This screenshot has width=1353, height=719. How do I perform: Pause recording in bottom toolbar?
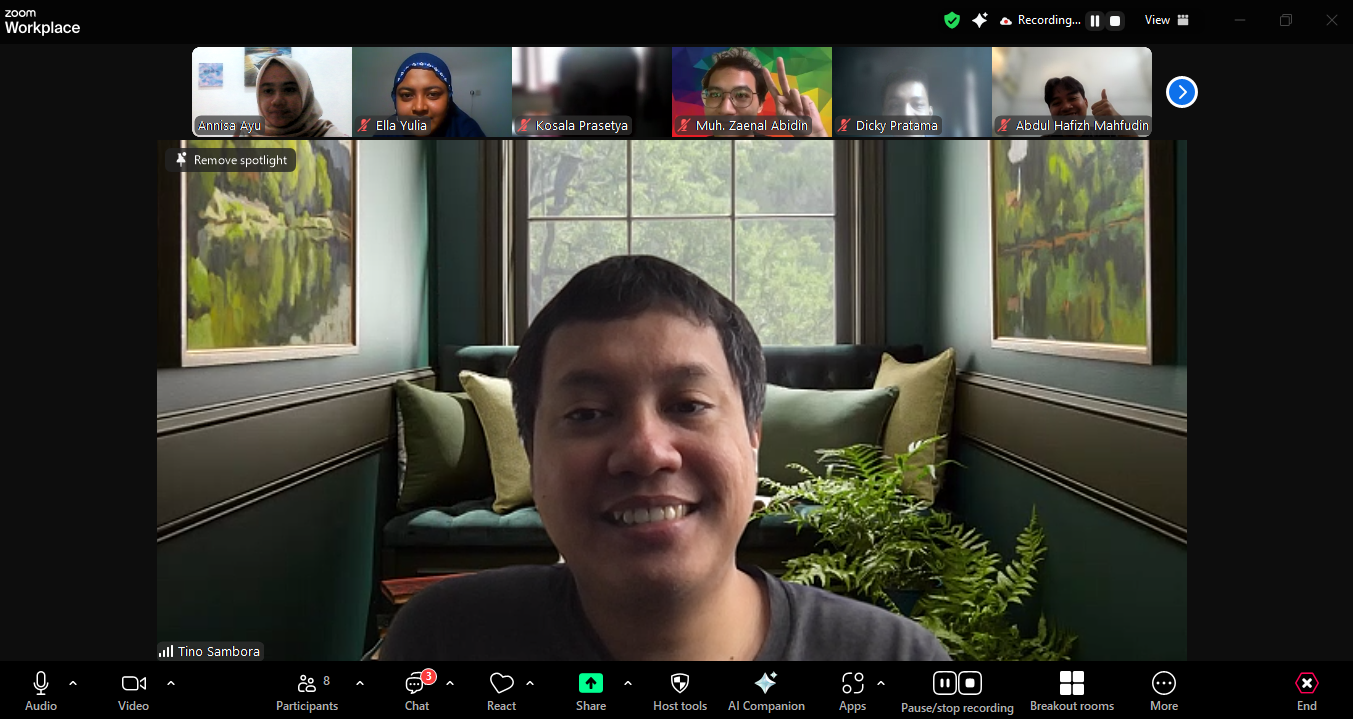point(945,683)
